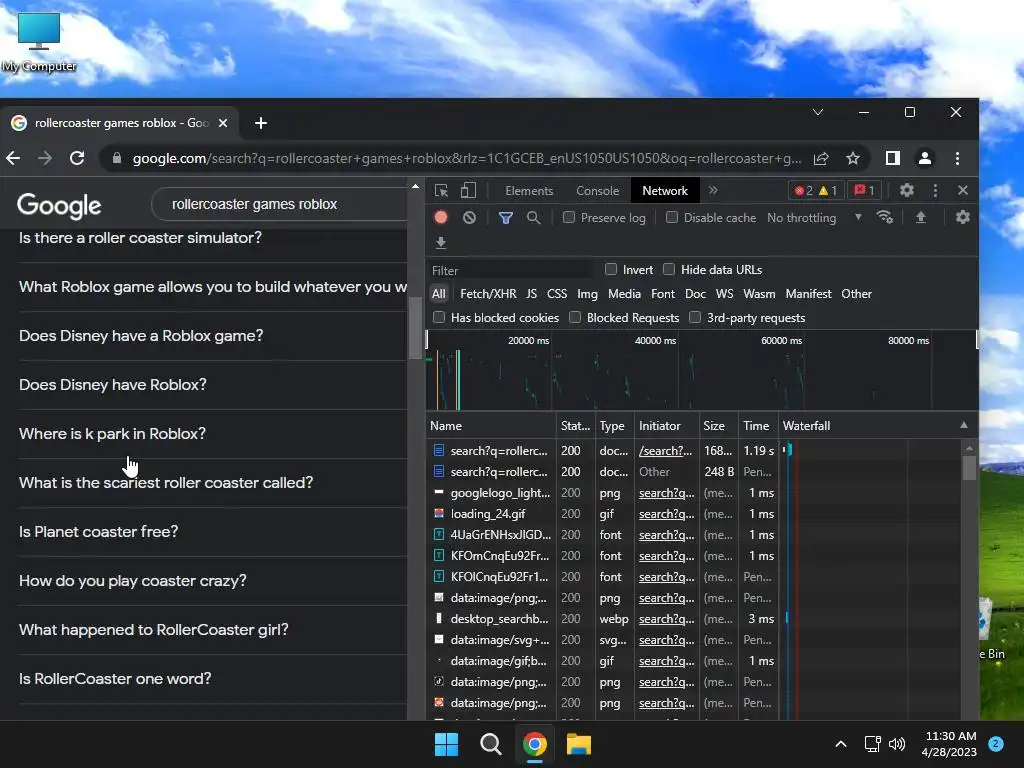The width and height of the screenshot is (1024, 768).
Task: Open a new tab
Action: pyautogui.click(x=261, y=123)
